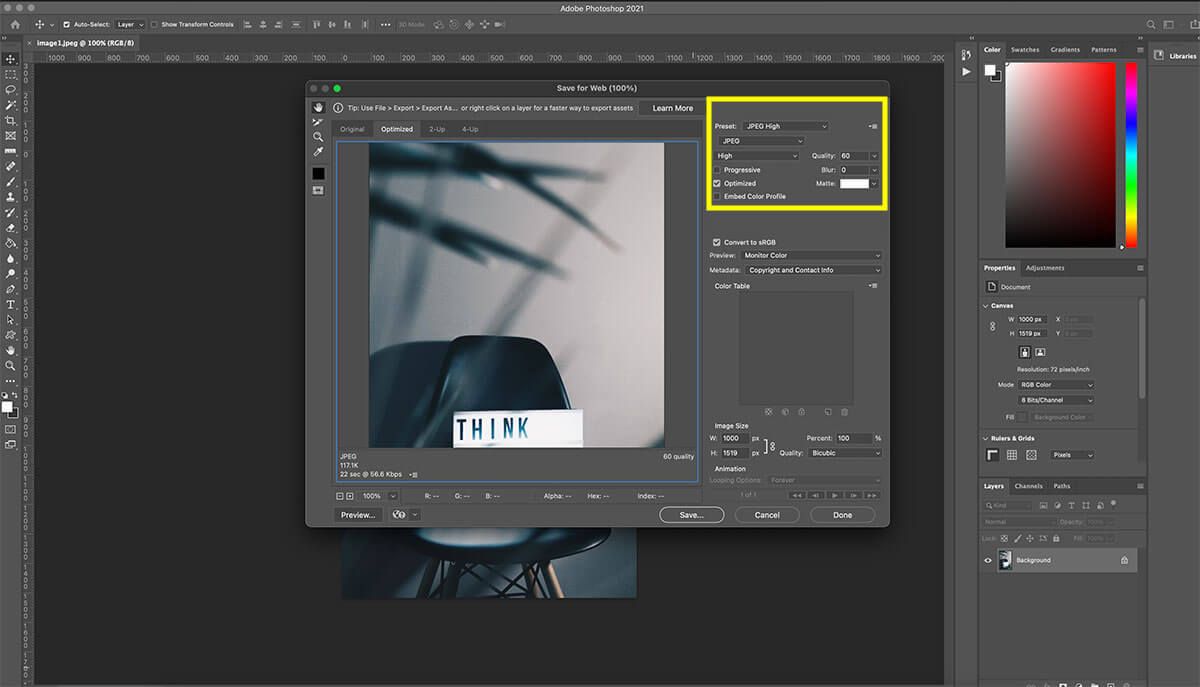Click the Quality value field showing 60
The height and width of the screenshot is (687, 1200).
(x=854, y=156)
